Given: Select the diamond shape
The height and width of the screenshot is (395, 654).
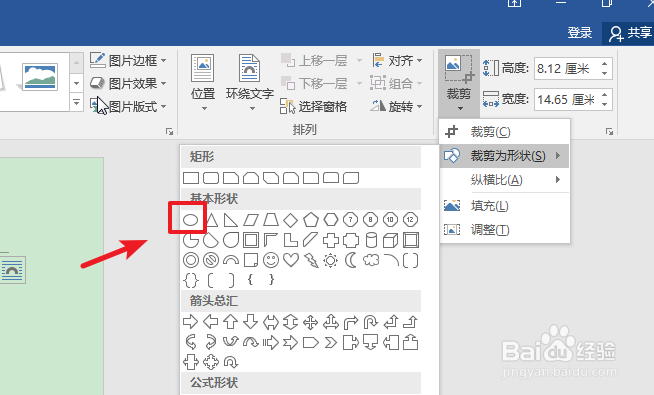Looking at the screenshot, I should pyautogui.click(x=290, y=220).
